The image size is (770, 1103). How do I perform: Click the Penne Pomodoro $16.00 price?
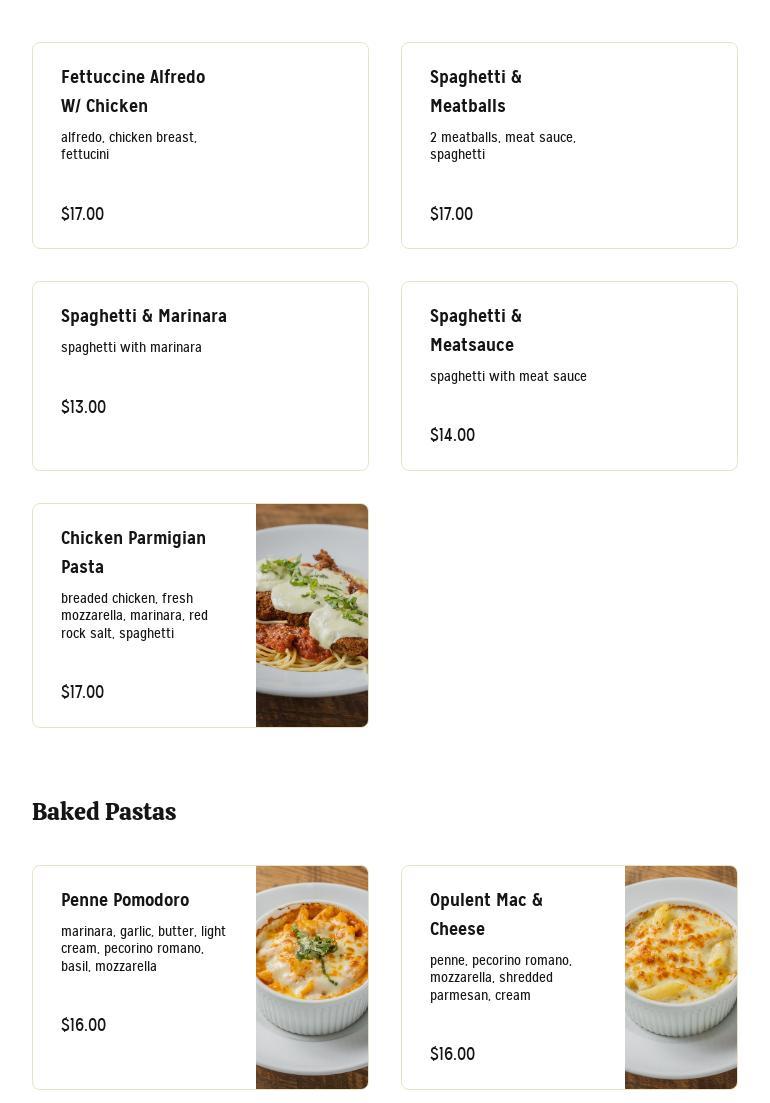point(83,1025)
